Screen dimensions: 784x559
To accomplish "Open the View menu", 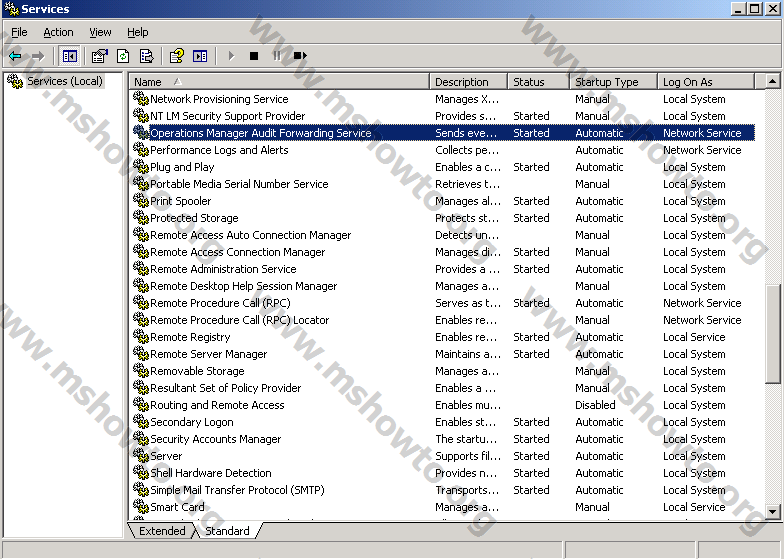I will [100, 32].
